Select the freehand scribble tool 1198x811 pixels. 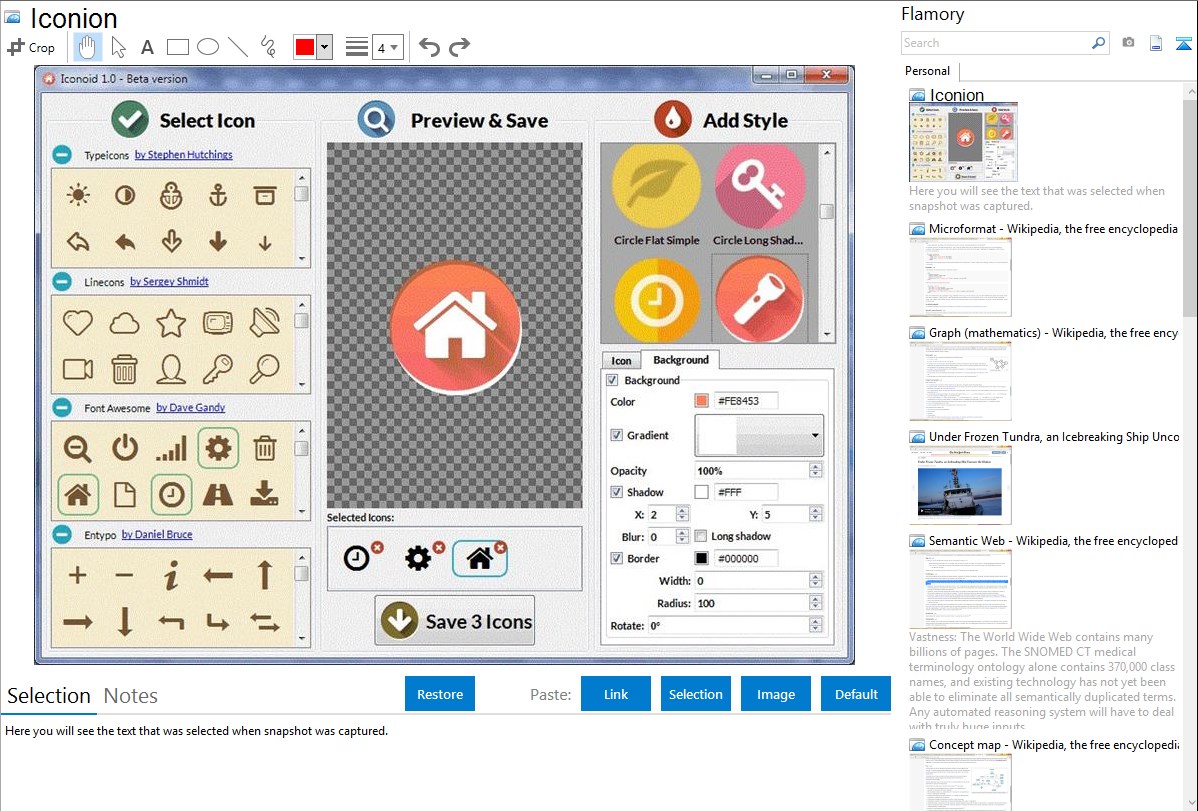(268, 47)
